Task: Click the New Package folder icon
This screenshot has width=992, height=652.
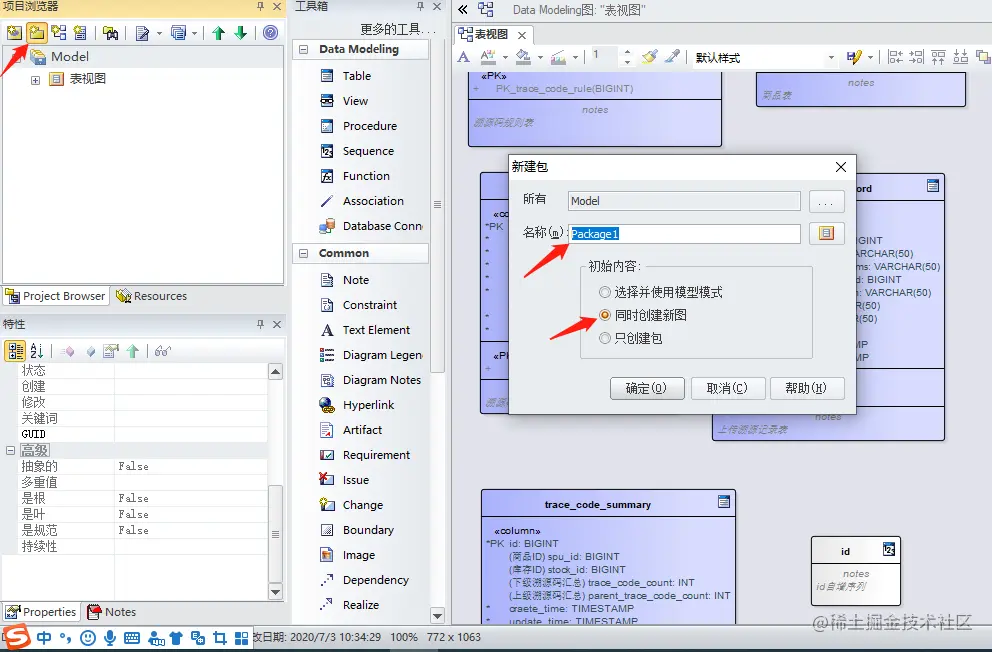Action: click(37, 32)
